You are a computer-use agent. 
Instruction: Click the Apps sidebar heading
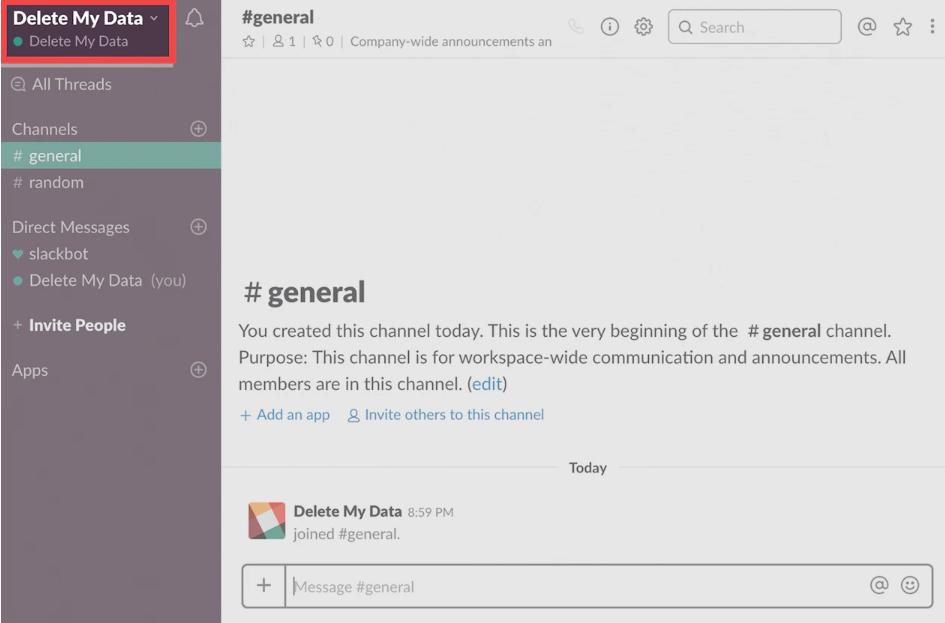[30, 370]
